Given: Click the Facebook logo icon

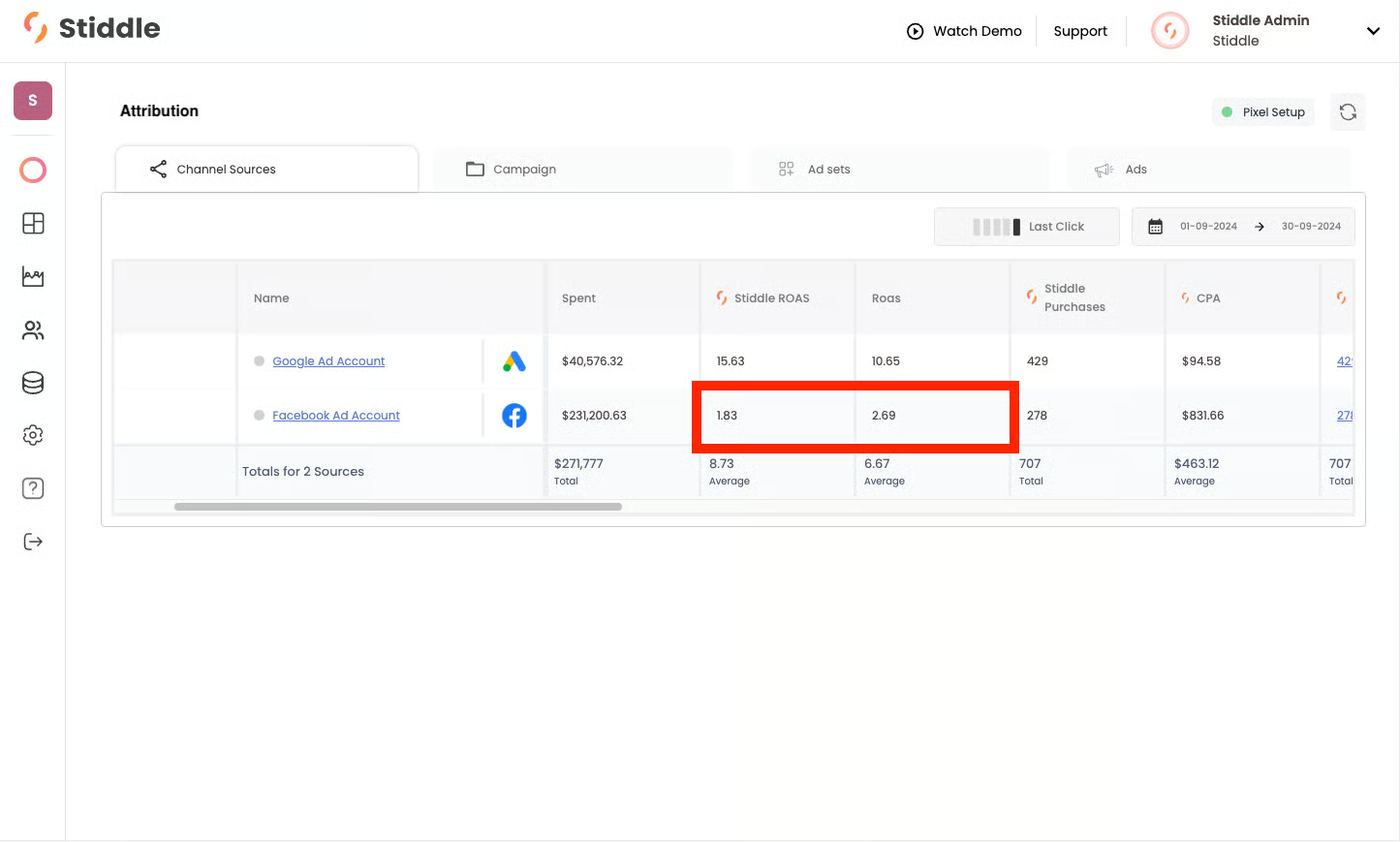Looking at the screenshot, I should click(514, 415).
